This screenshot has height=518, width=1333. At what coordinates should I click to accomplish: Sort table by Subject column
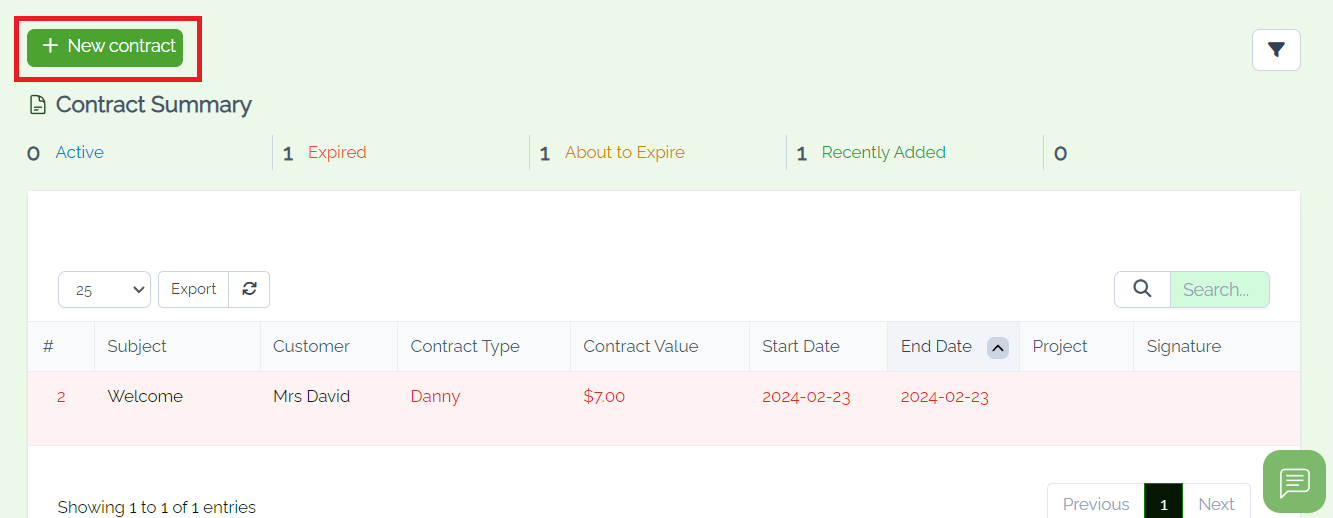pyautogui.click(x=137, y=346)
